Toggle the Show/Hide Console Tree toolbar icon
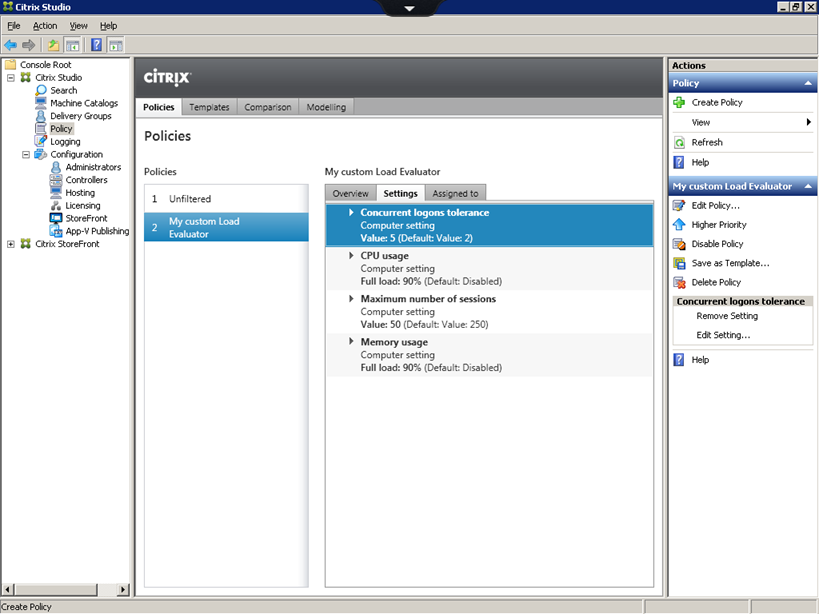The width and height of the screenshot is (819, 614). coord(72,45)
